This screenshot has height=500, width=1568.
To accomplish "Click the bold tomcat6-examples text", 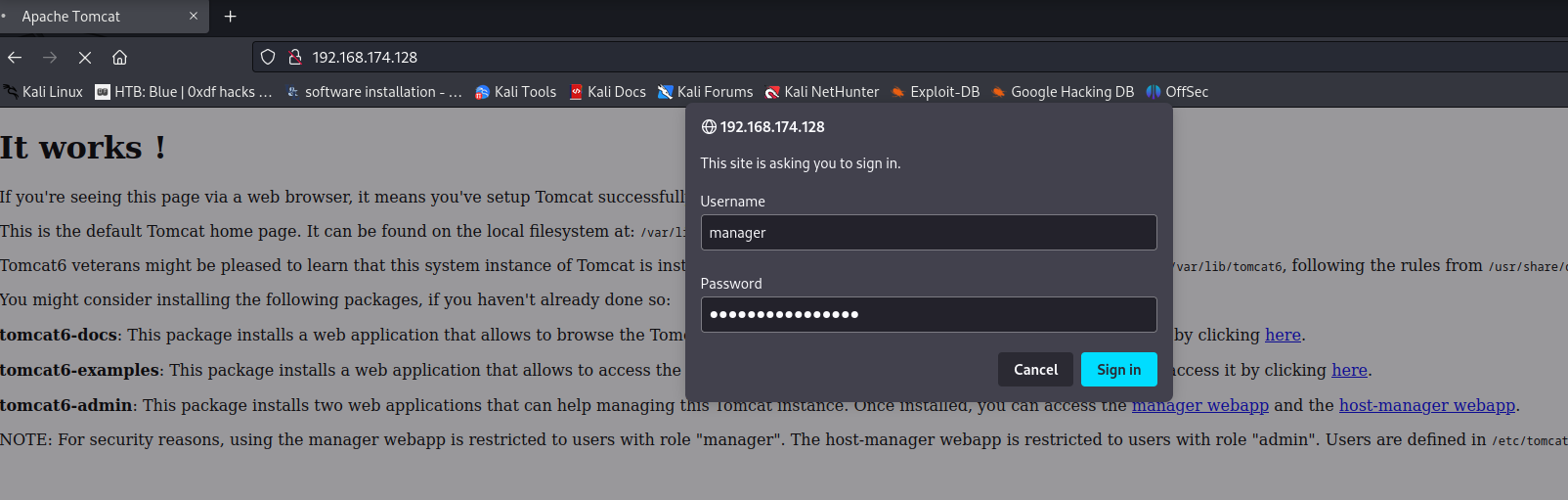I will [80, 370].
